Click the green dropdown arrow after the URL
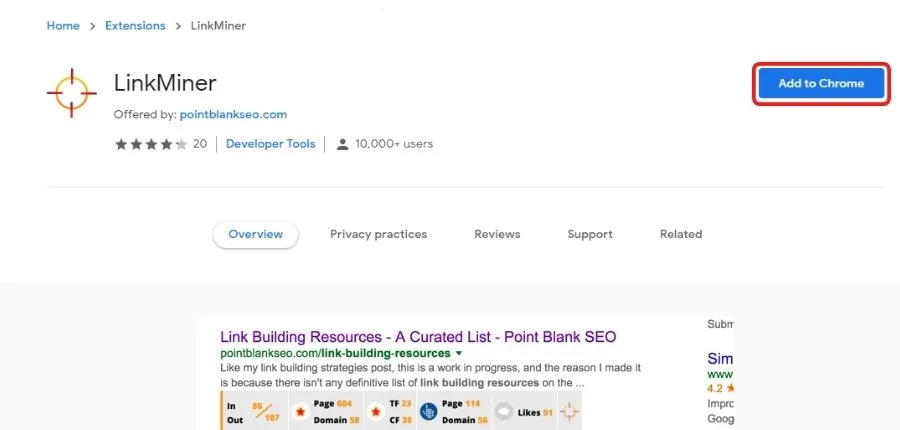The image size is (900, 430). point(459,353)
